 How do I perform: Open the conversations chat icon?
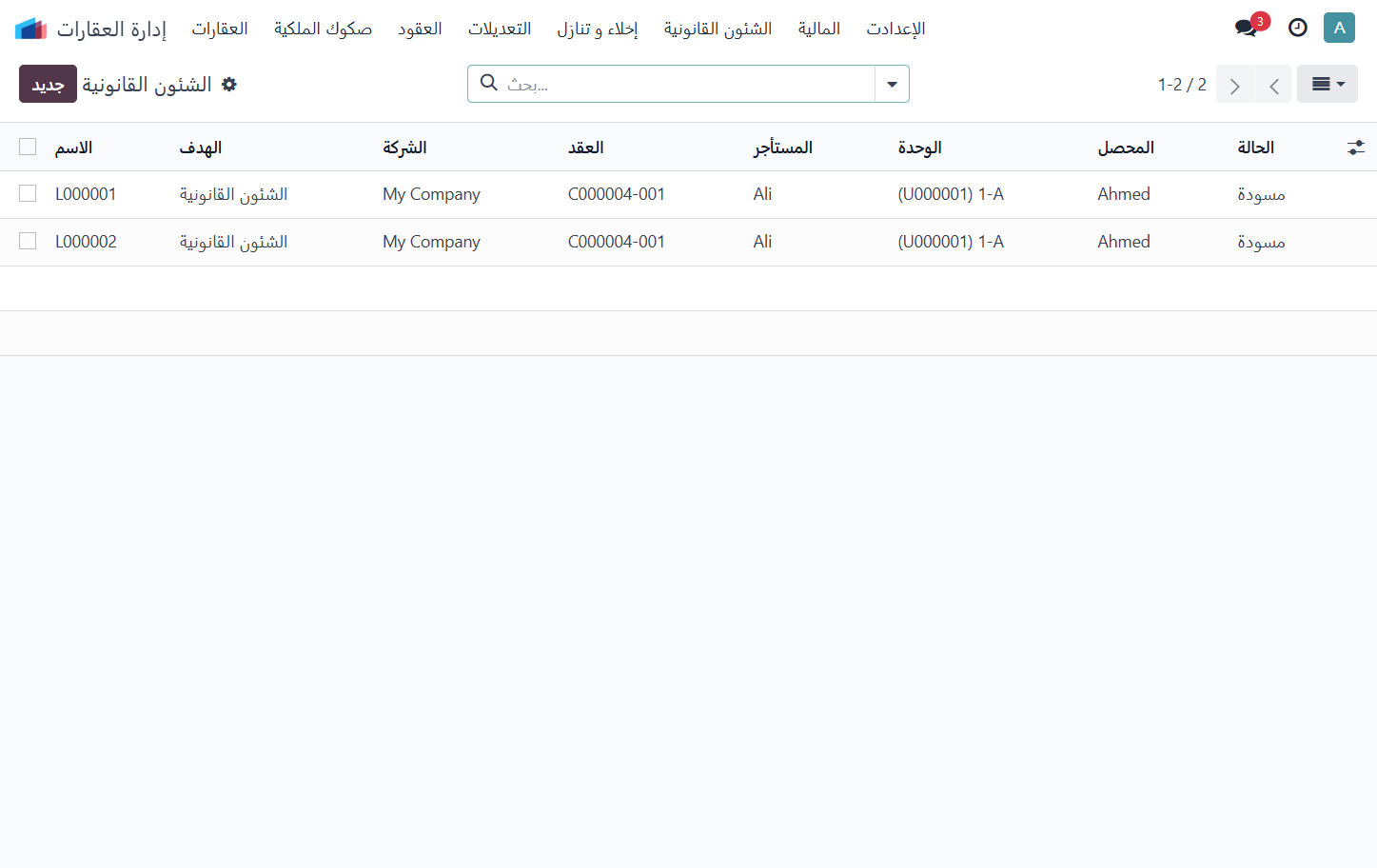[1247, 28]
